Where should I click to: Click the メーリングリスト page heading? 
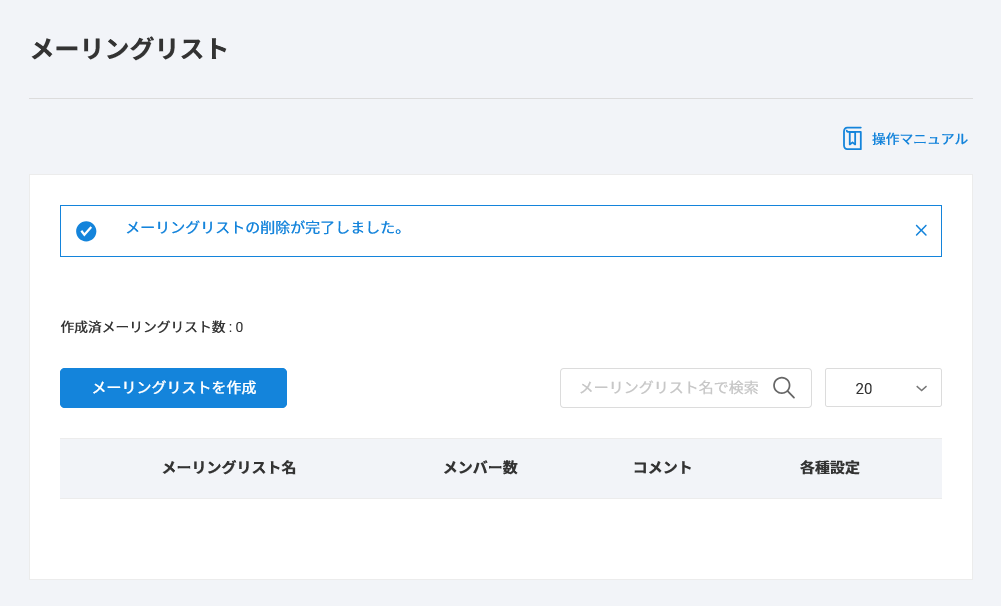coord(130,49)
